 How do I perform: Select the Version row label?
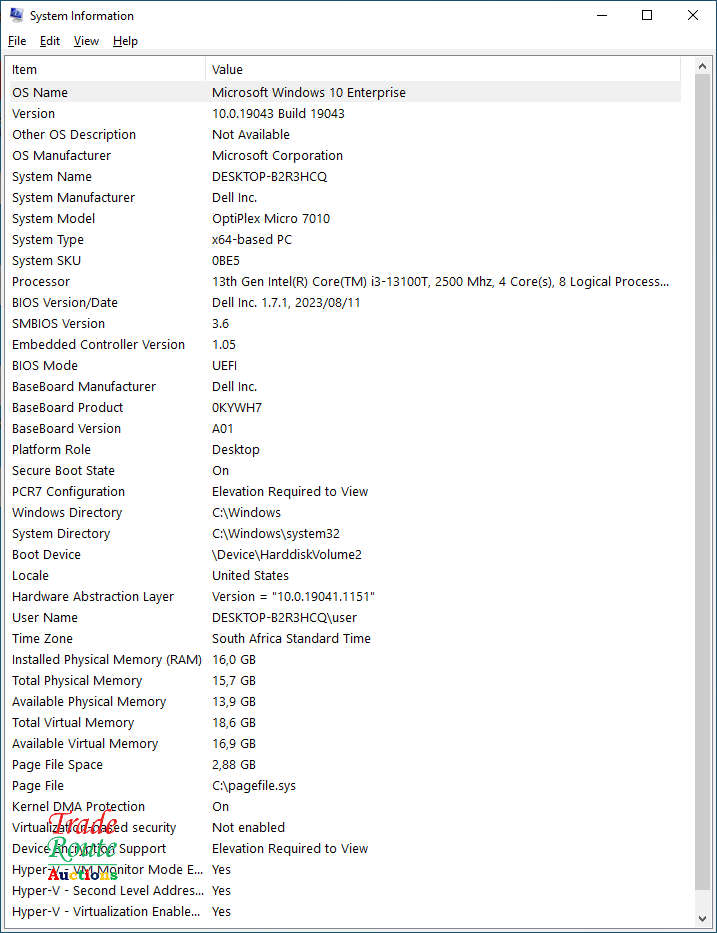coord(33,114)
